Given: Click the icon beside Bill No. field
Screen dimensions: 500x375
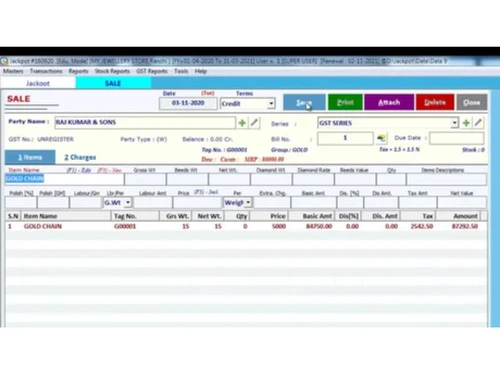Looking at the screenshot, I should click(x=381, y=138).
